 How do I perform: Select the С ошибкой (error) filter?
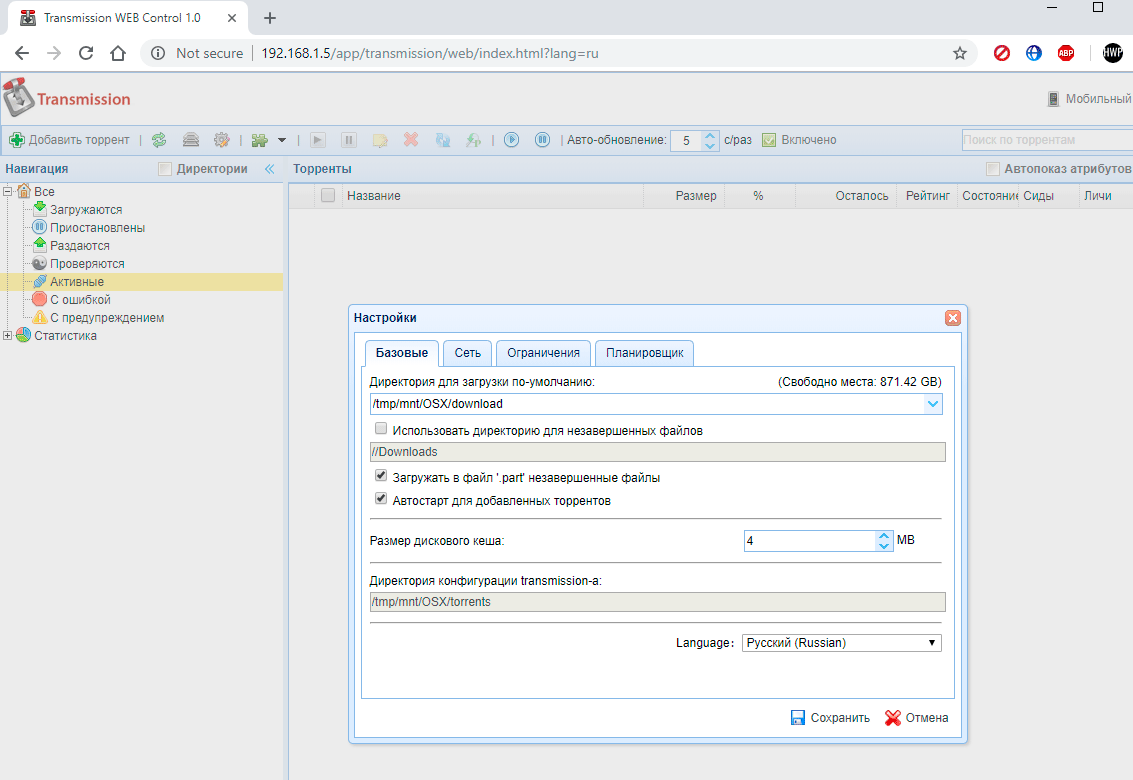tap(80, 300)
